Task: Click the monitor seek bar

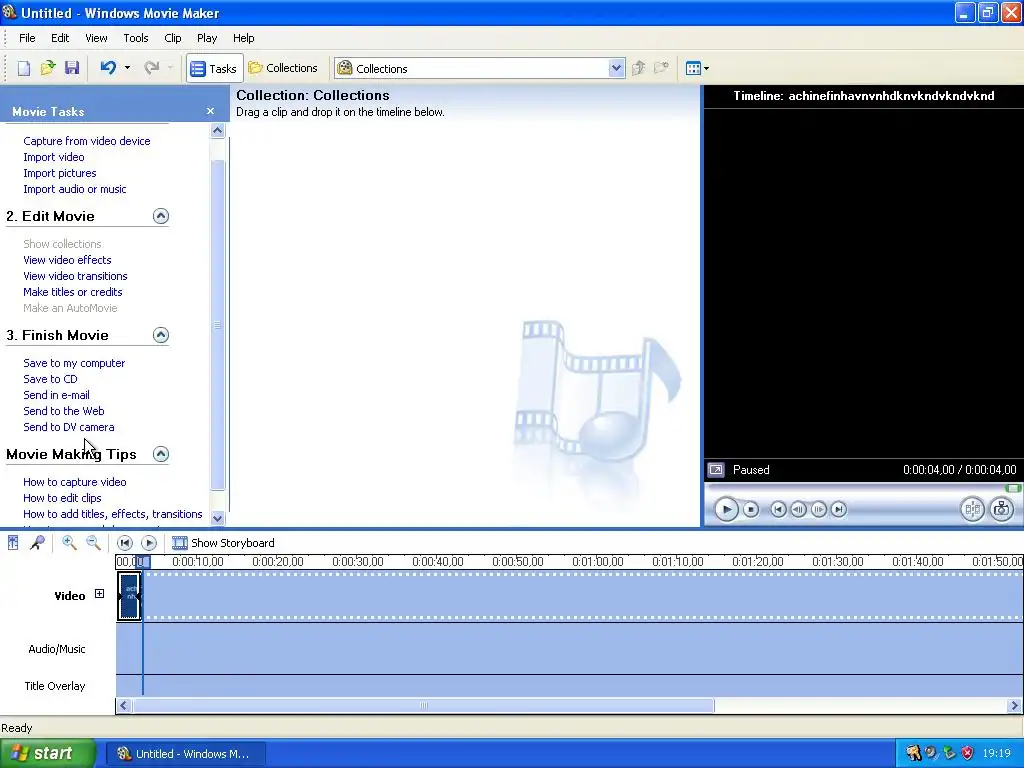Action: coord(863,488)
